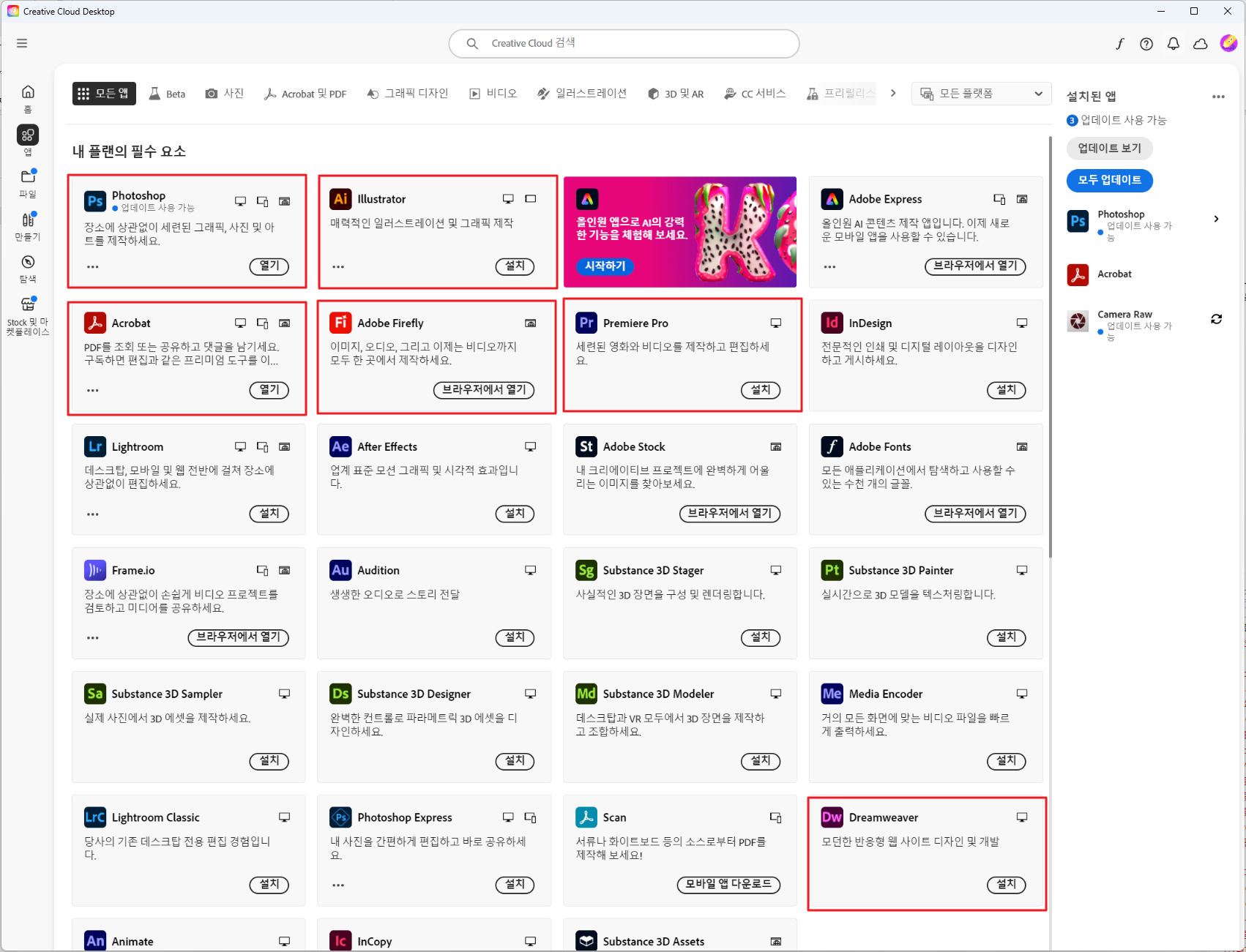Click the Substance 3D Stager icon
1246x952 pixels.
pos(587,570)
